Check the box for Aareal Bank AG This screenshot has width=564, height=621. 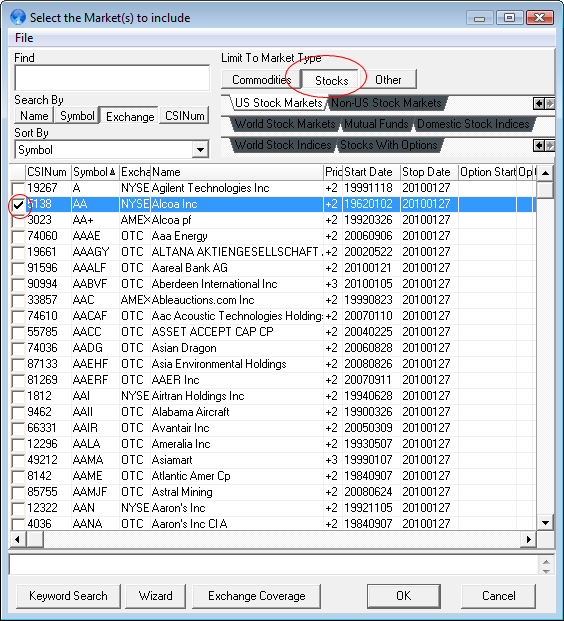[x=18, y=269]
